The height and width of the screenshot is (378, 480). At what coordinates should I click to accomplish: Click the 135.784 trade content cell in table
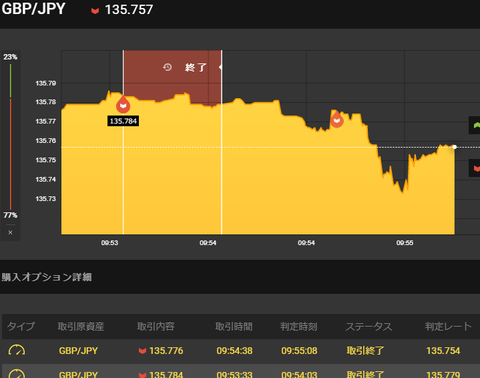[x=166, y=374]
